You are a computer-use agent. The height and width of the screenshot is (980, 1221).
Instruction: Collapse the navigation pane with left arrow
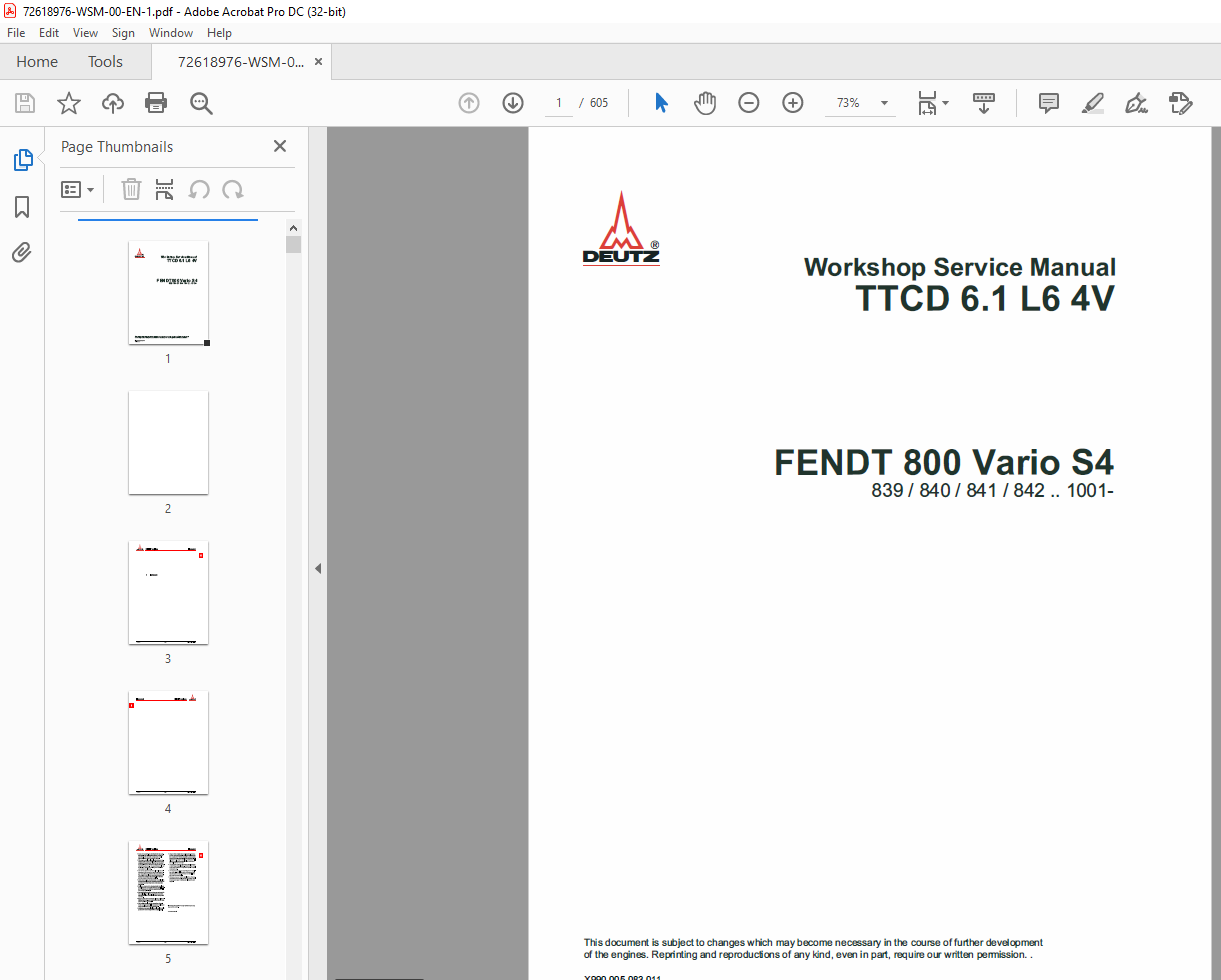click(x=318, y=568)
